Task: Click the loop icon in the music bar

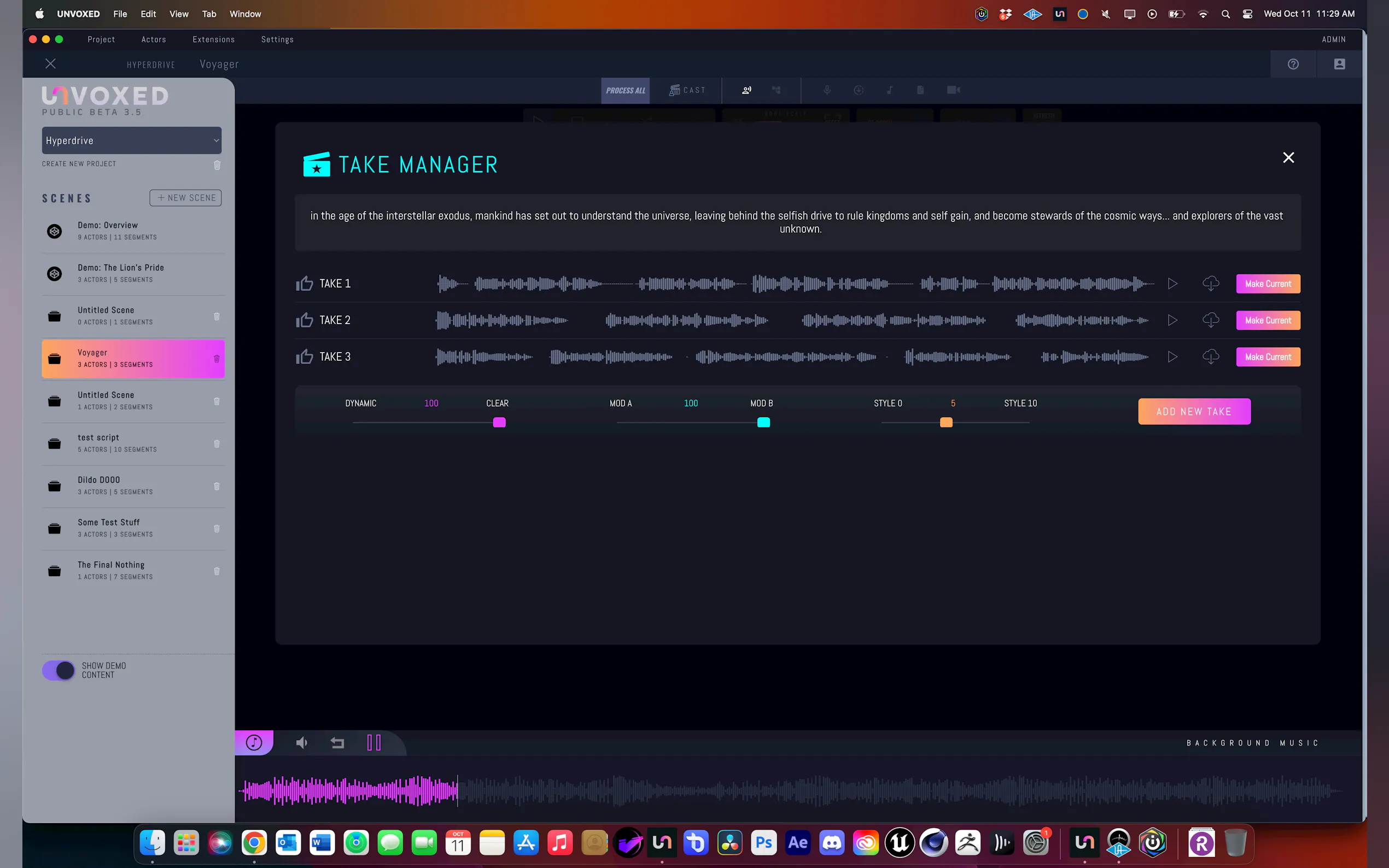Action: click(x=337, y=743)
